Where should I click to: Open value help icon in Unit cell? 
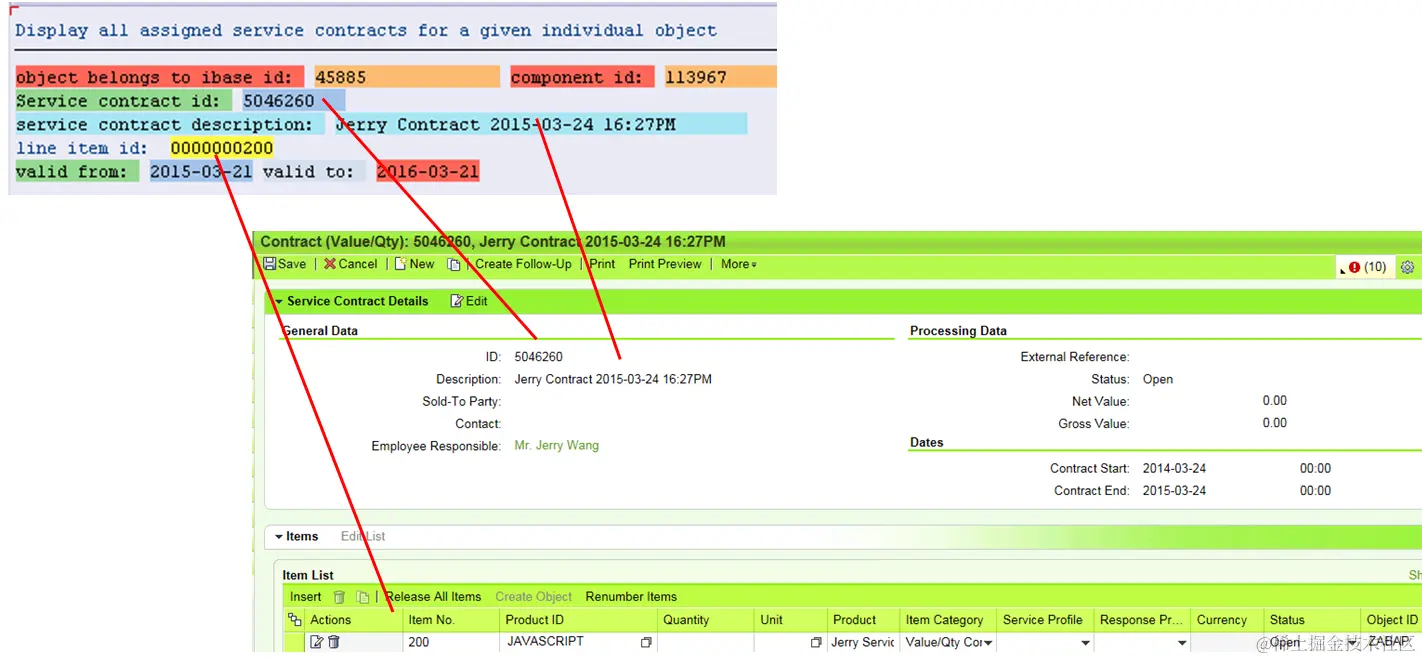816,642
